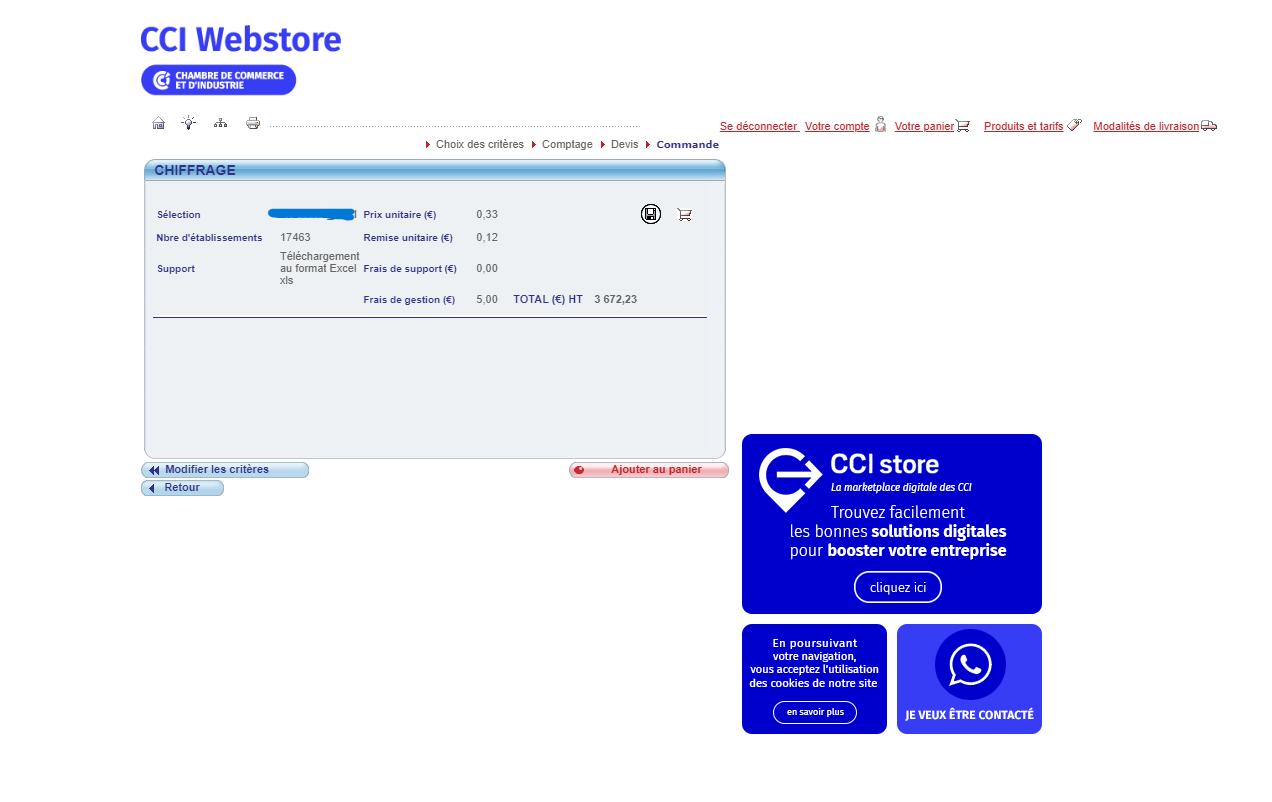Click the printer icon to print

coord(253,123)
